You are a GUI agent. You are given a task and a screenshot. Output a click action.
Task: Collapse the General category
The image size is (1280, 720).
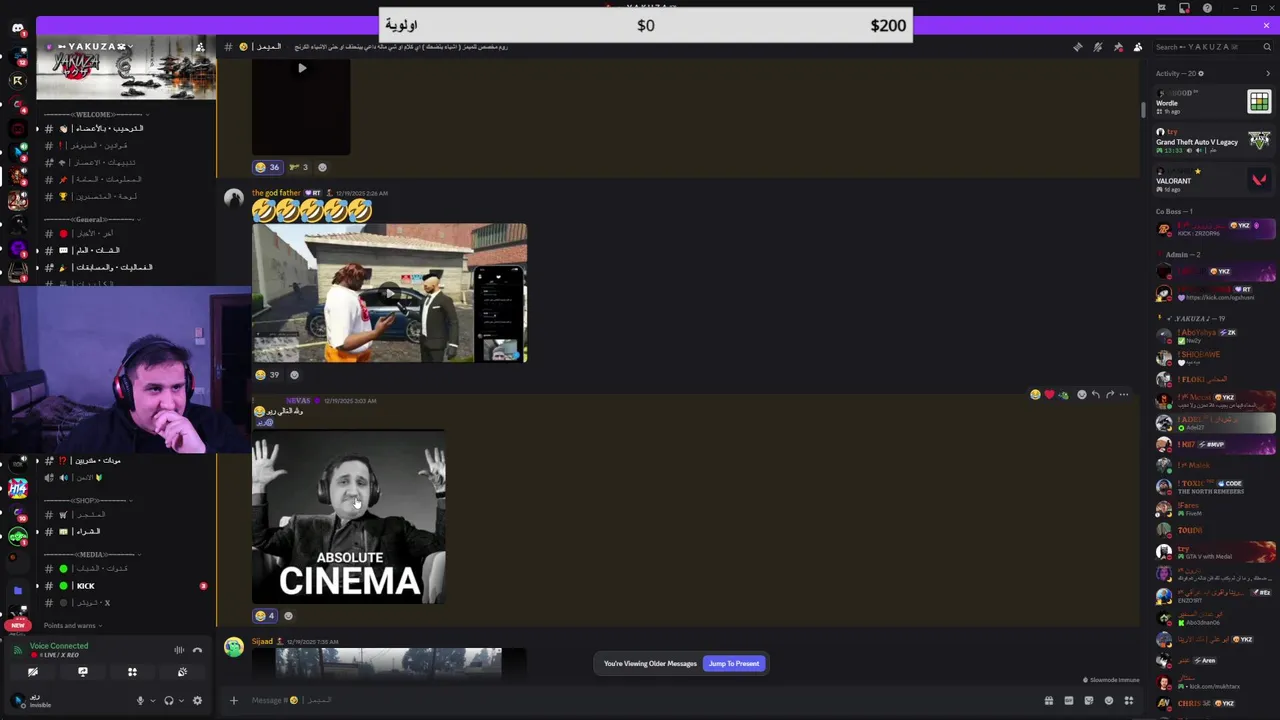coord(90,219)
